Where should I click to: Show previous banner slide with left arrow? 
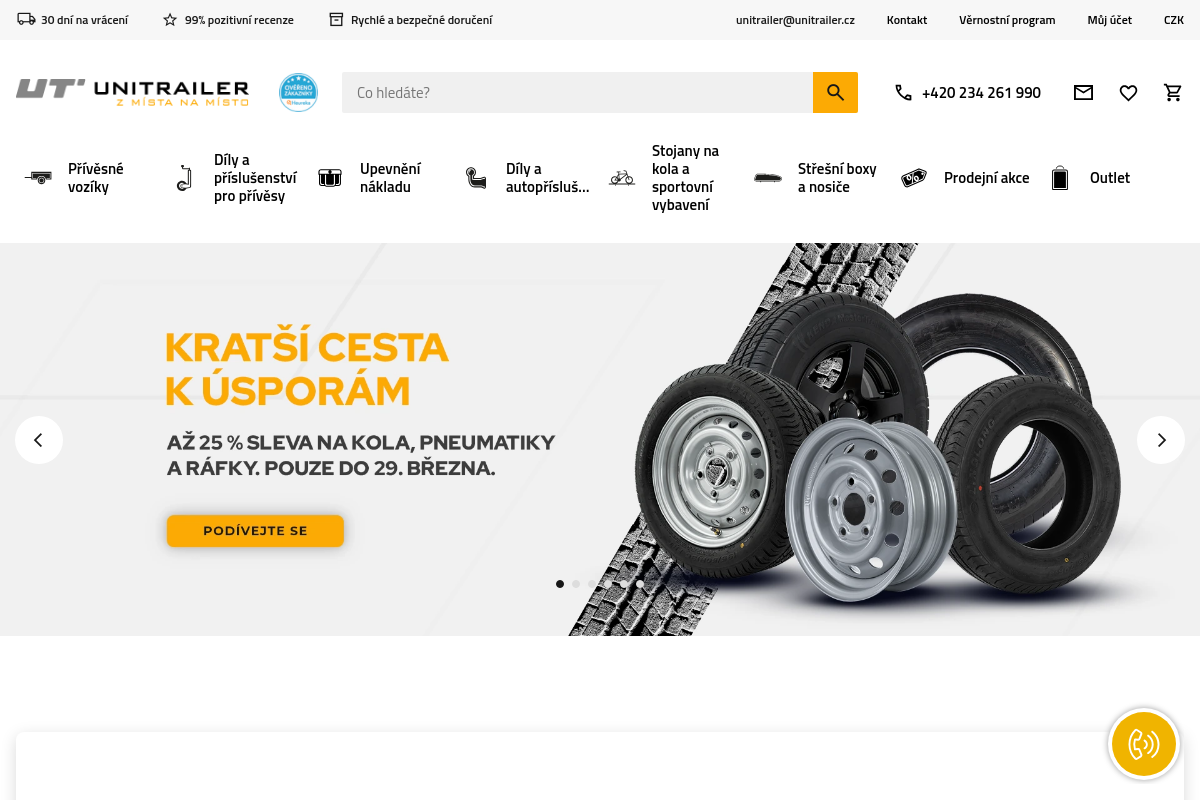39,440
